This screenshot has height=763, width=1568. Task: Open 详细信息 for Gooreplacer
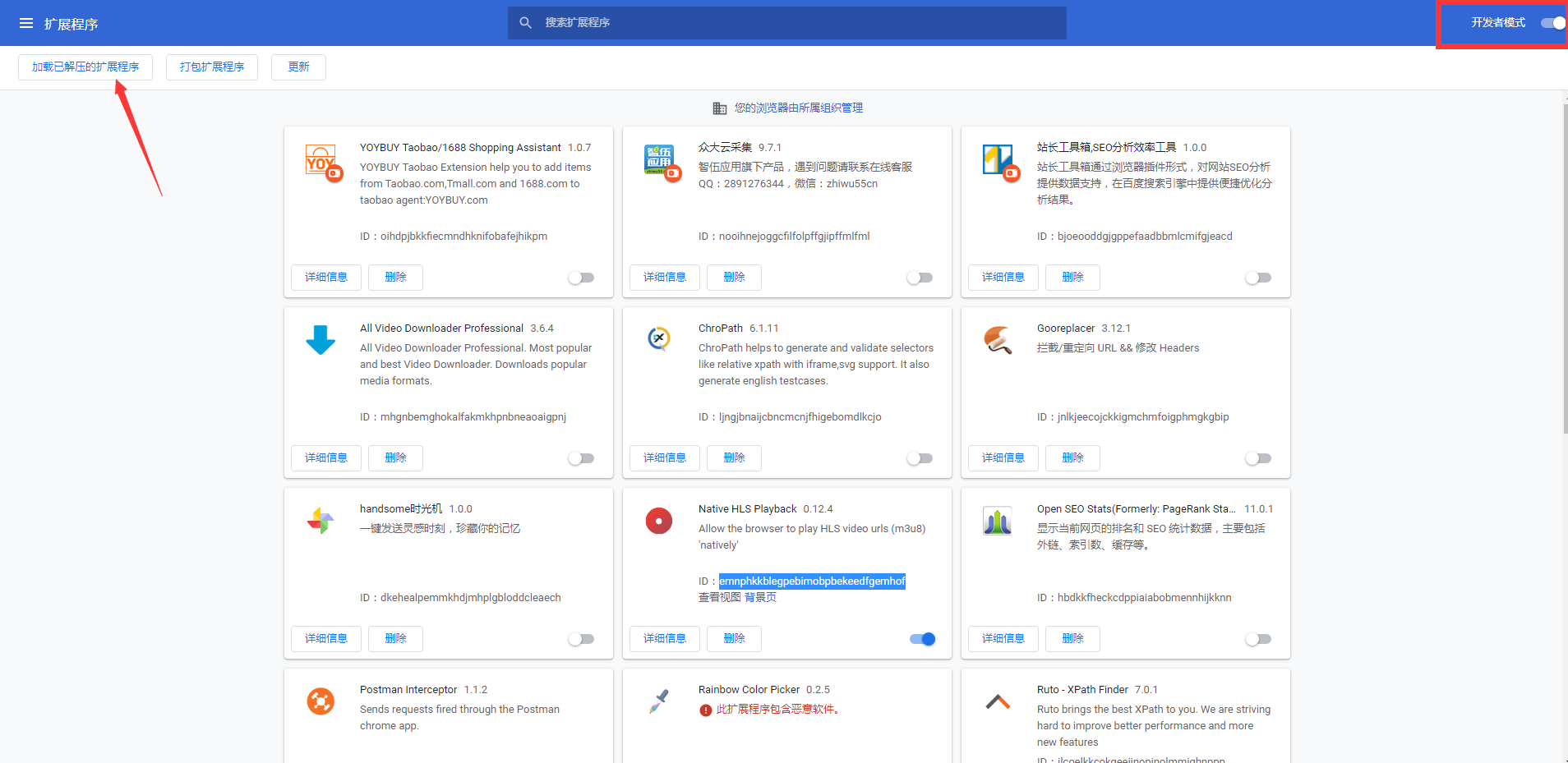point(1003,458)
